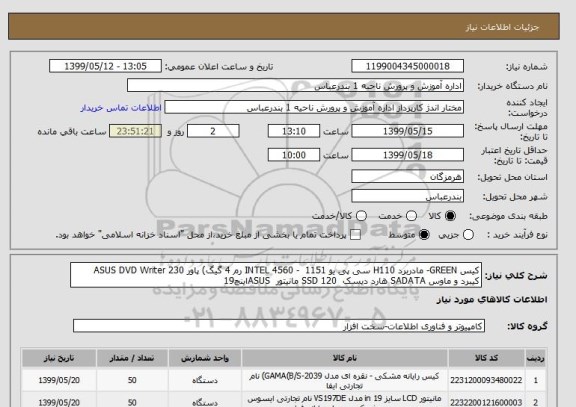The image size is (576, 407).
Task: Click the دستگاه unit cell in row 1
Action: point(205,381)
